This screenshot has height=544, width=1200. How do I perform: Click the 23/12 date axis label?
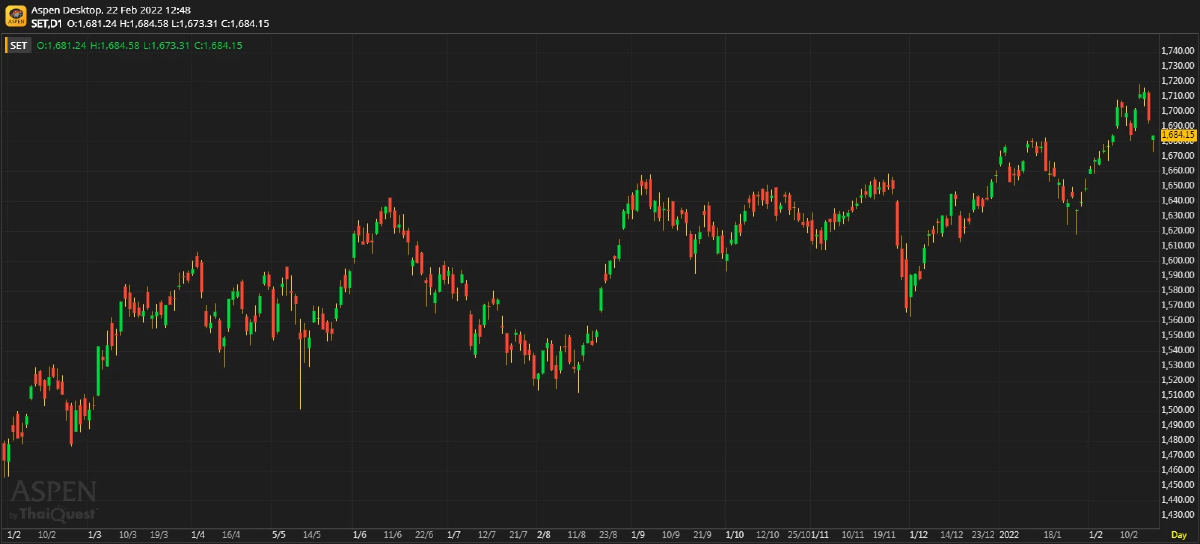click(983, 536)
